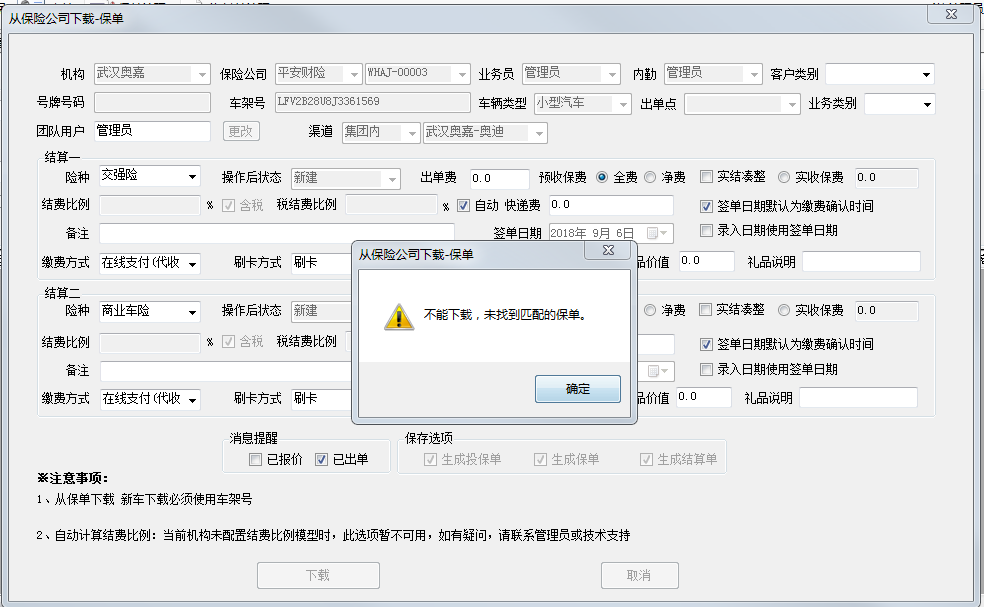Select the 全费 radio button
Viewport: 984px width, 607px height.
602,177
